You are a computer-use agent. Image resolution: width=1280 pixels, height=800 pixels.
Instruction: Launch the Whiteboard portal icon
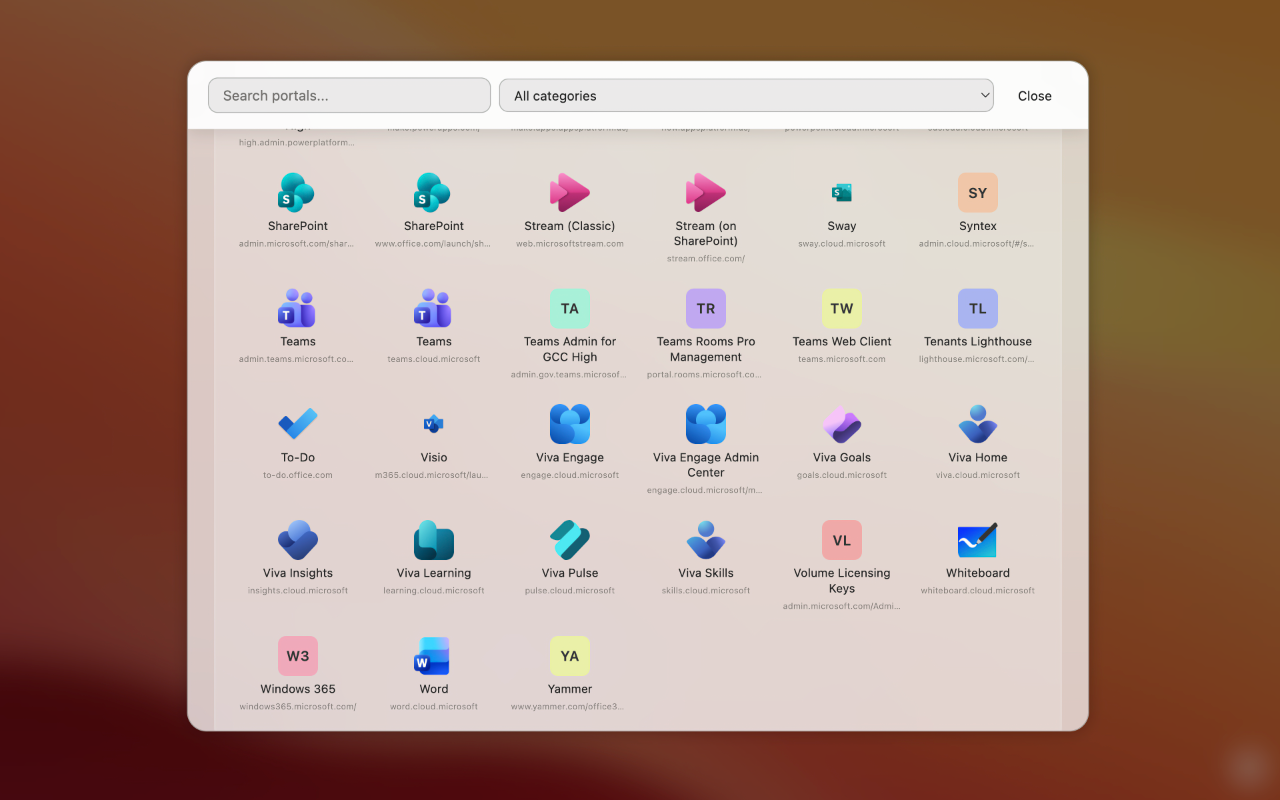pos(978,541)
